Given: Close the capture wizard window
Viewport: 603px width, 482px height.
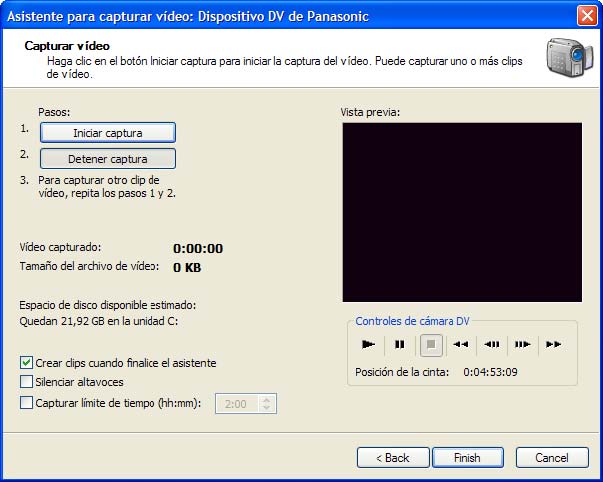Looking at the screenshot, I should 587,16.
